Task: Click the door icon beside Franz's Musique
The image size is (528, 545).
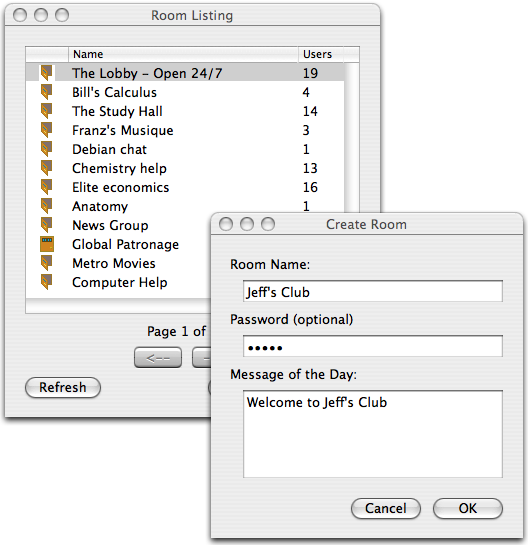Action: (47, 130)
